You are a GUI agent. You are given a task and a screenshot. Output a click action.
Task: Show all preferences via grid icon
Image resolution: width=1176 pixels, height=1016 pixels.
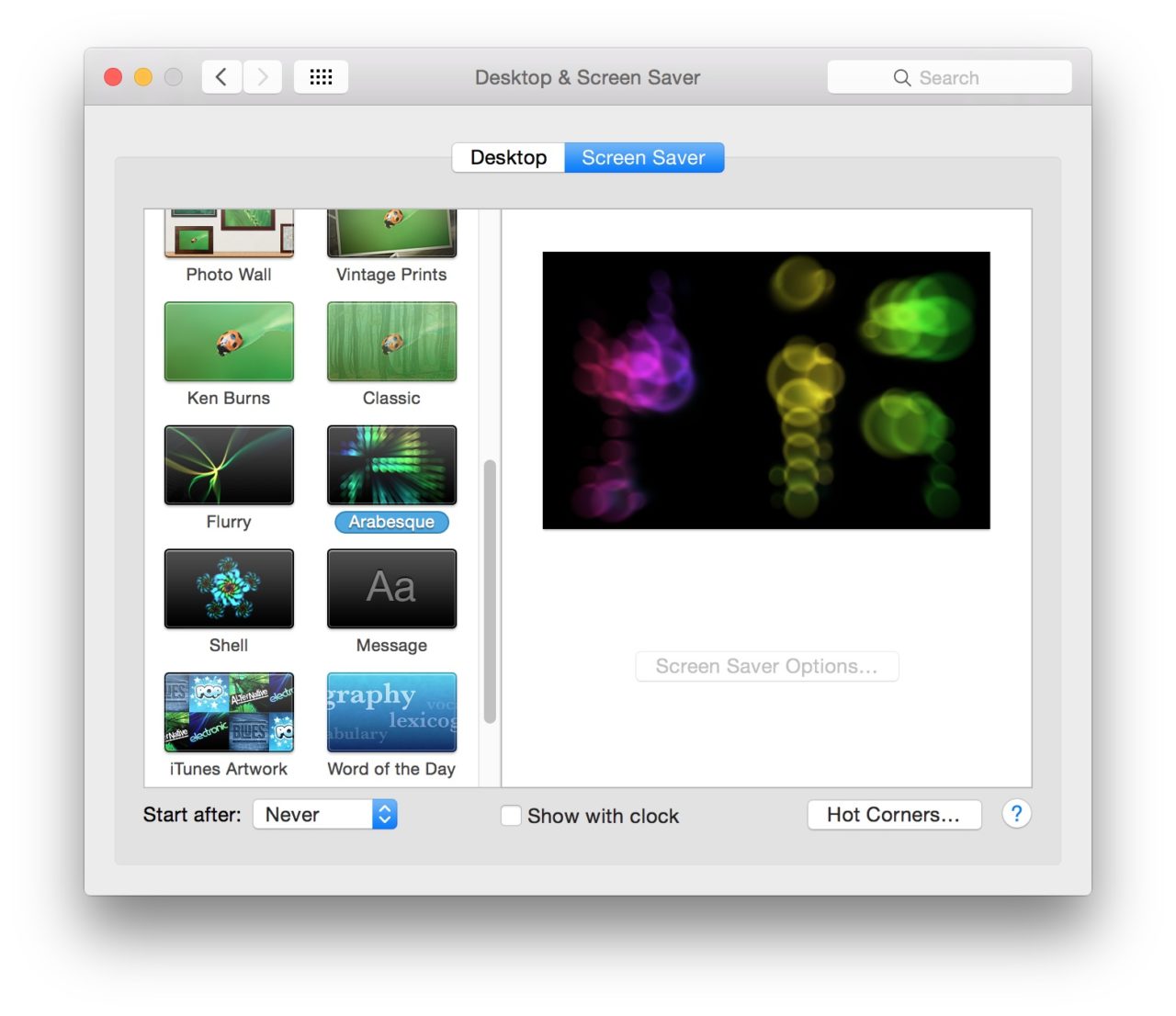point(321,77)
